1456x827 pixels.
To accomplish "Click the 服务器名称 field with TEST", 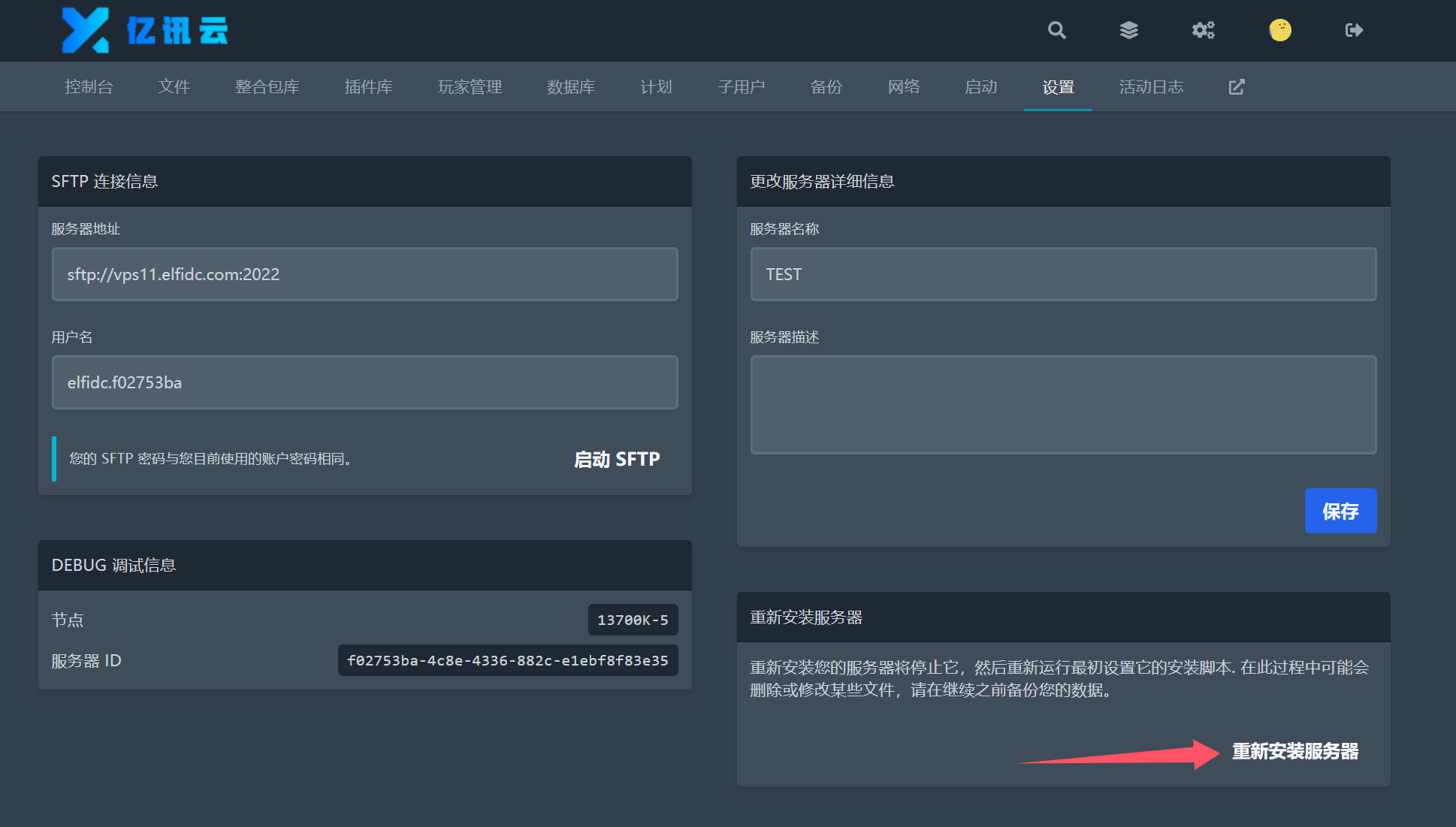I will pyautogui.click(x=1064, y=274).
